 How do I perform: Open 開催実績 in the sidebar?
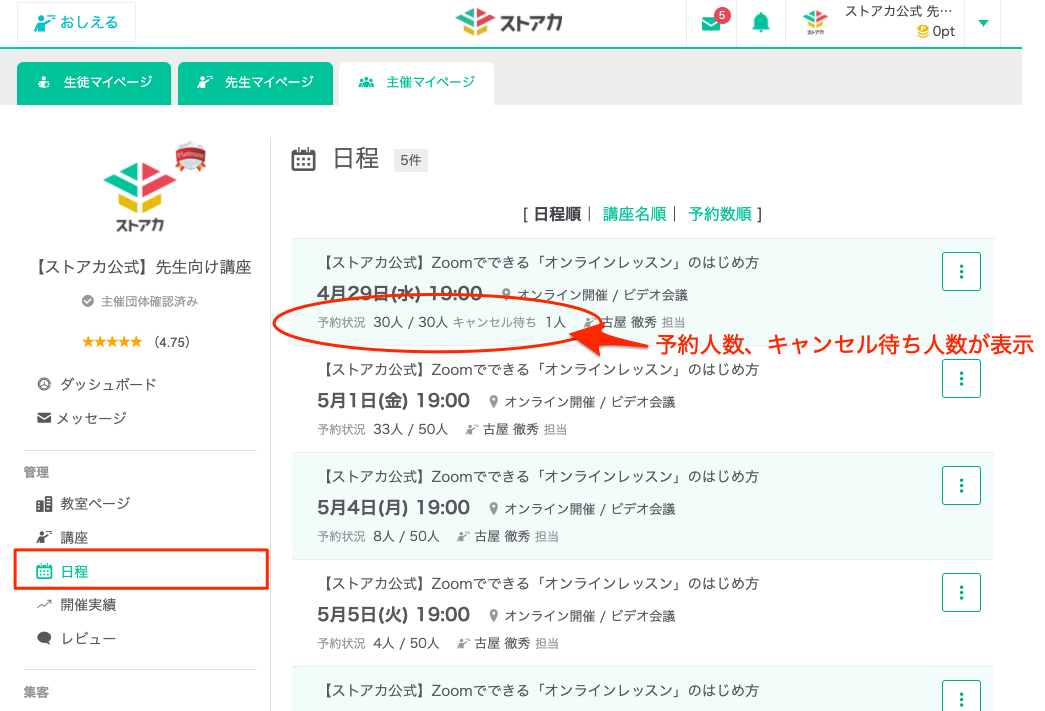[x=76, y=605]
